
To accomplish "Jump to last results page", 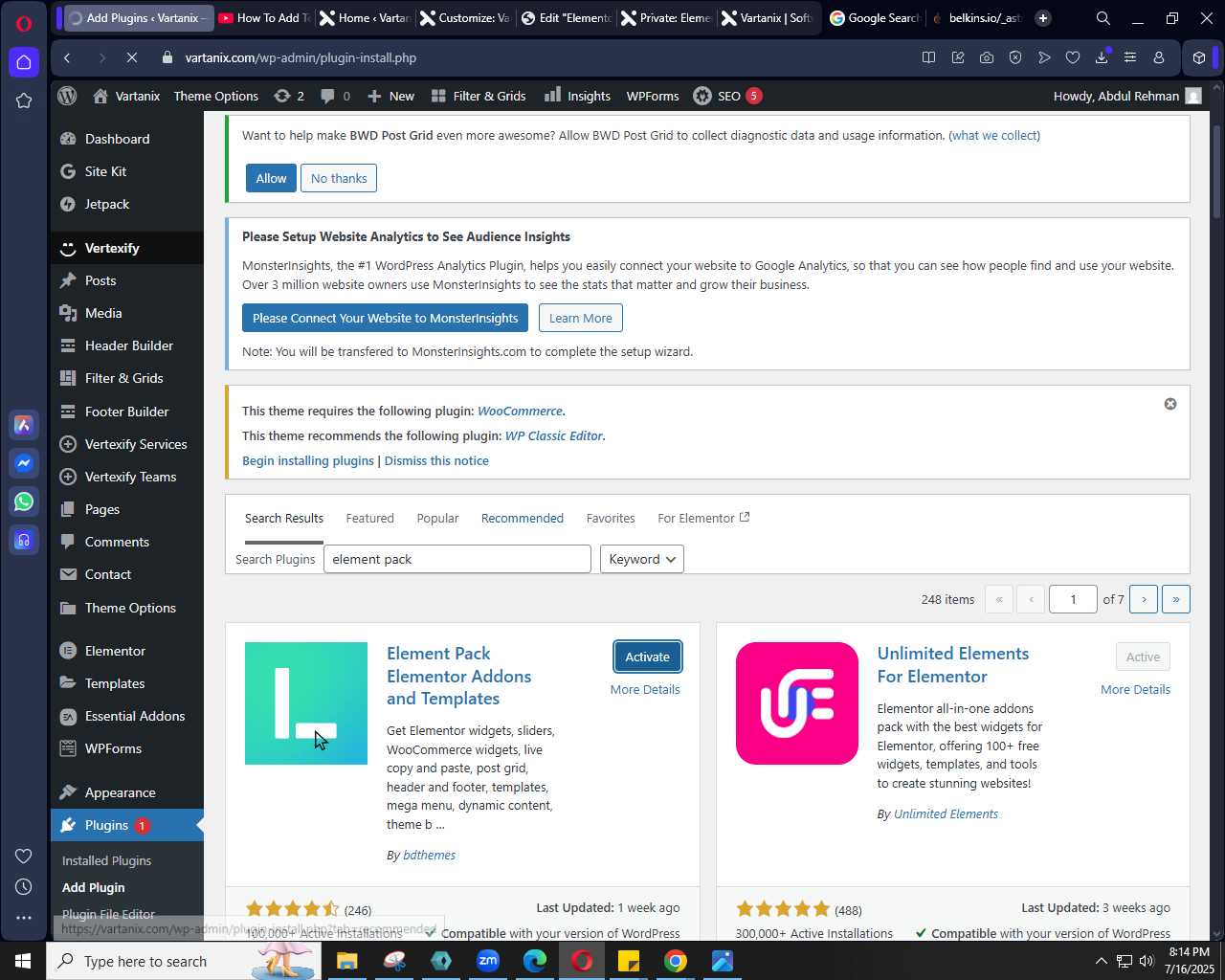I will [x=1176, y=599].
